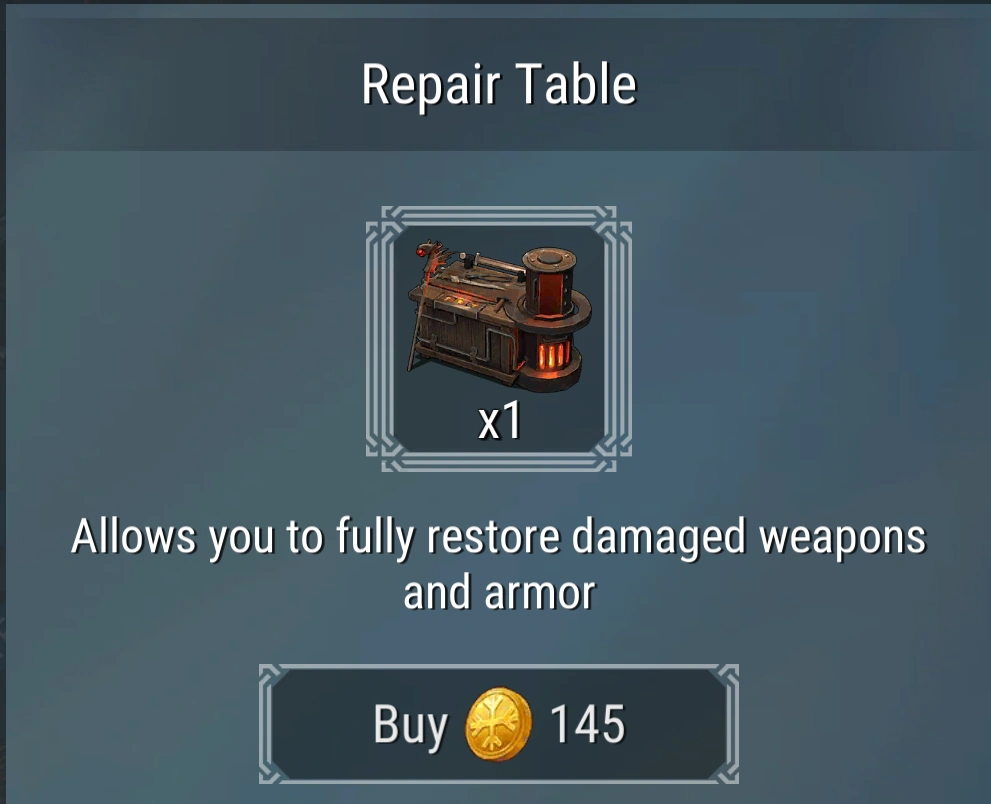Tap the dragon-head ornament on the repair table

[x=430, y=254]
